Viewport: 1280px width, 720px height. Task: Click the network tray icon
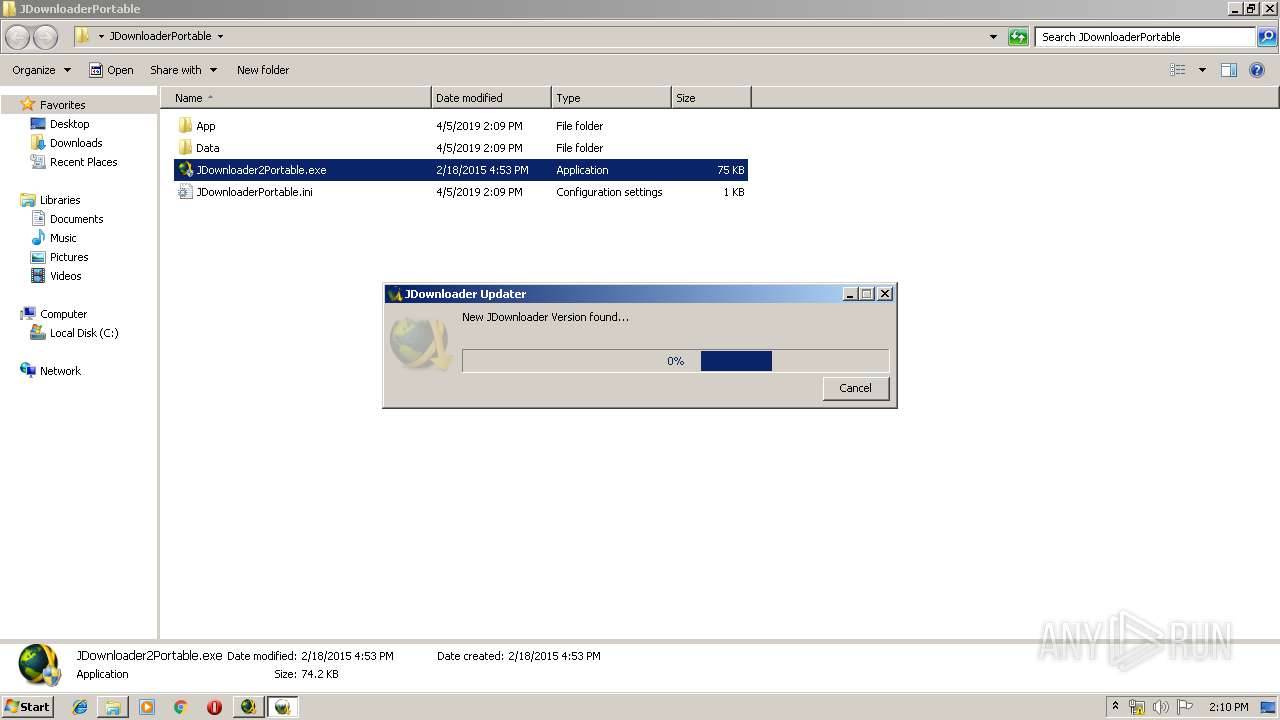coord(1137,707)
